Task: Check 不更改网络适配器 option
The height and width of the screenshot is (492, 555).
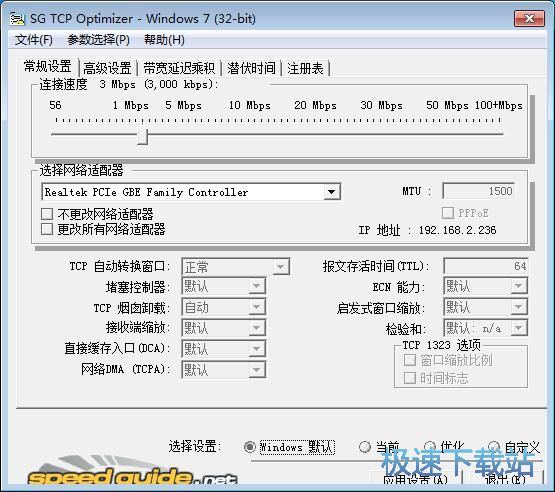Action: [x=47, y=214]
